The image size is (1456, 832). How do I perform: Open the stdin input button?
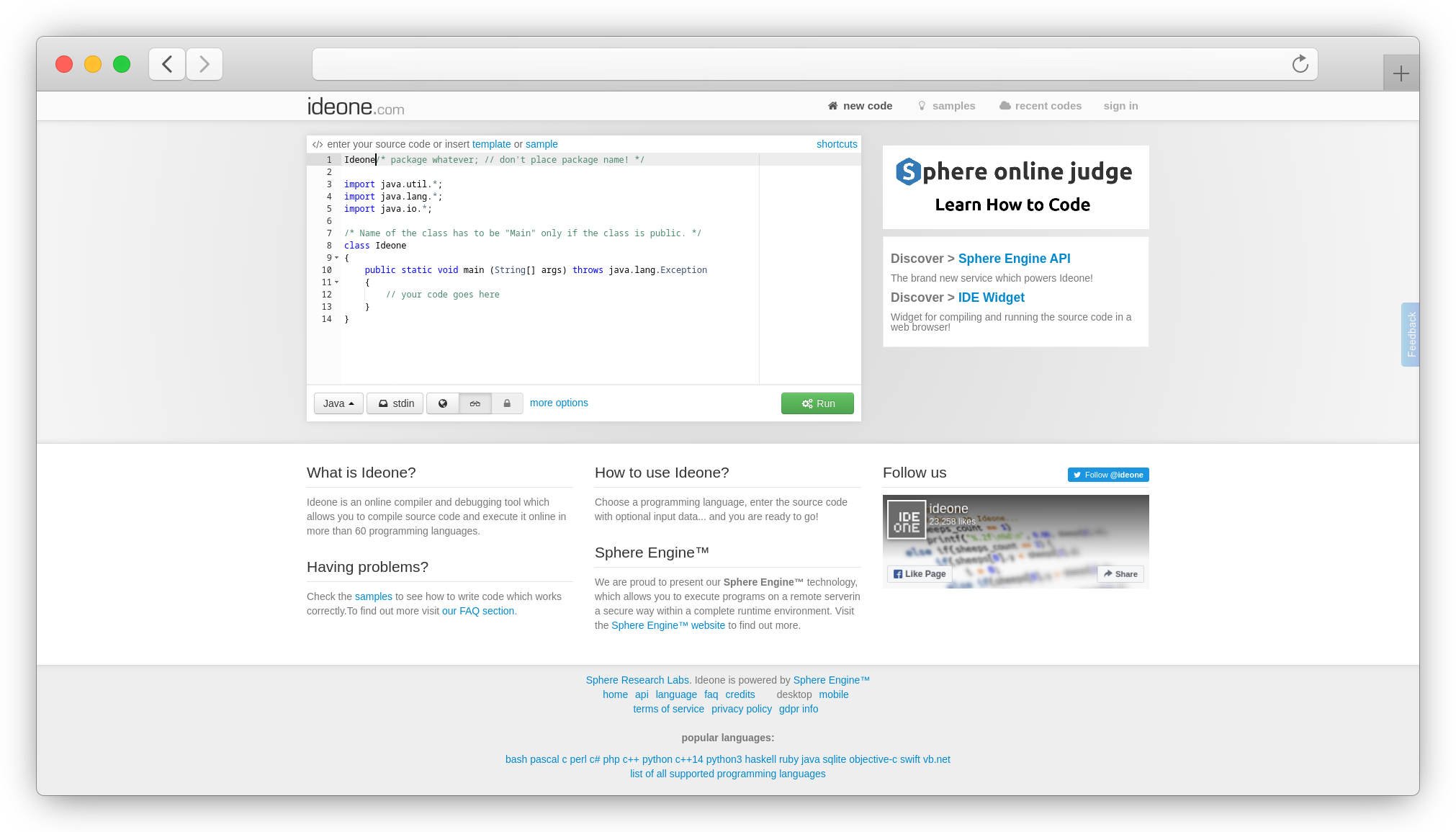tap(395, 403)
